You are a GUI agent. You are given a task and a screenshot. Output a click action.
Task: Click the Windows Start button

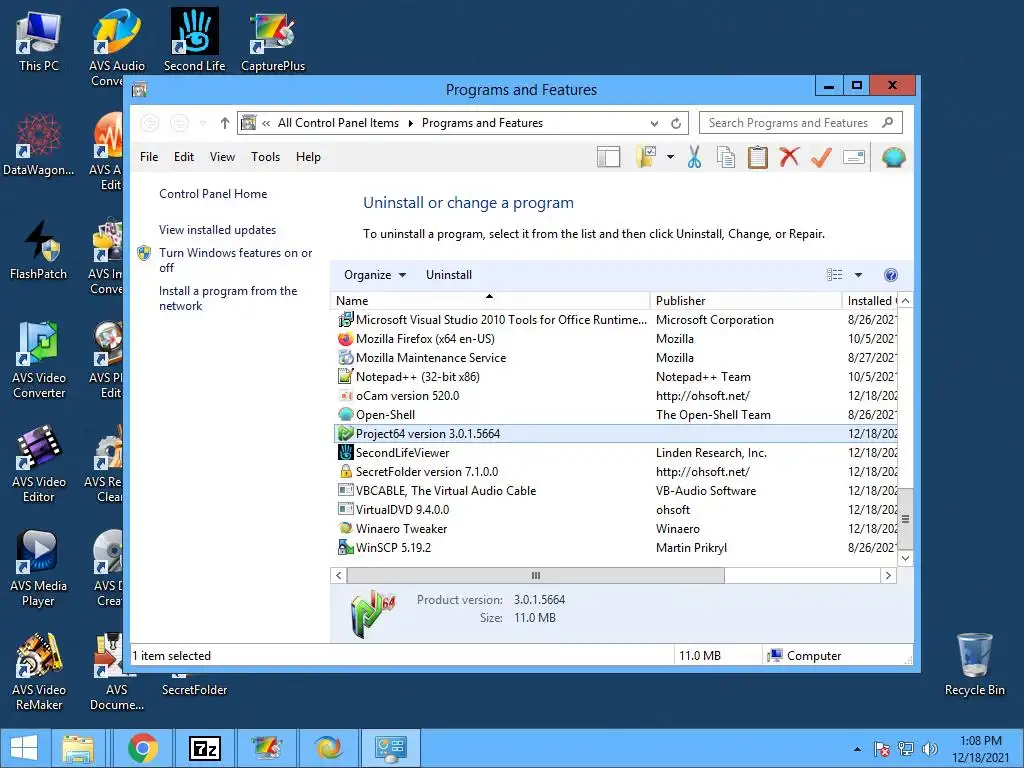[x=24, y=748]
